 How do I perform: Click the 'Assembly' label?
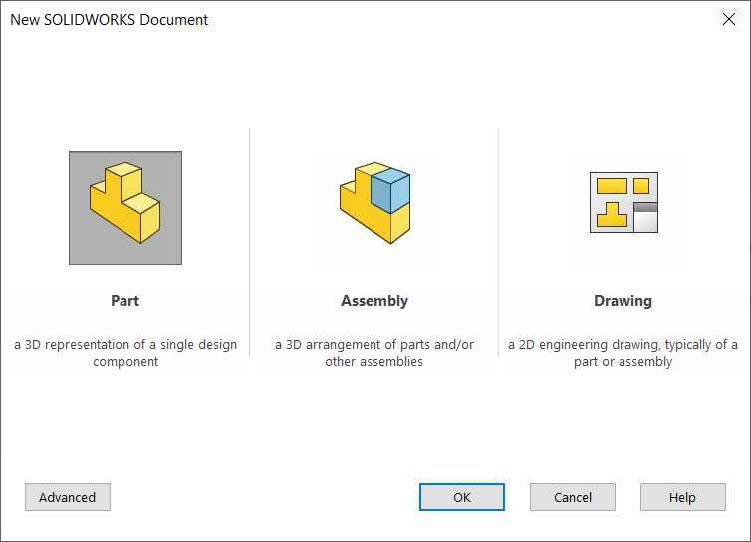click(375, 301)
